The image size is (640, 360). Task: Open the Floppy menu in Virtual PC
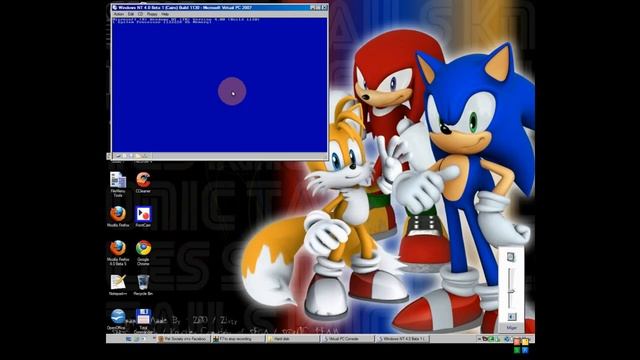(152, 14)
